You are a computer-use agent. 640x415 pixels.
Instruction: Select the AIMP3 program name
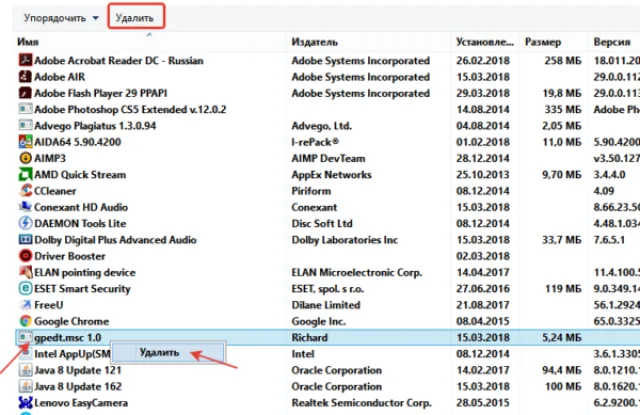pos(50,158)
